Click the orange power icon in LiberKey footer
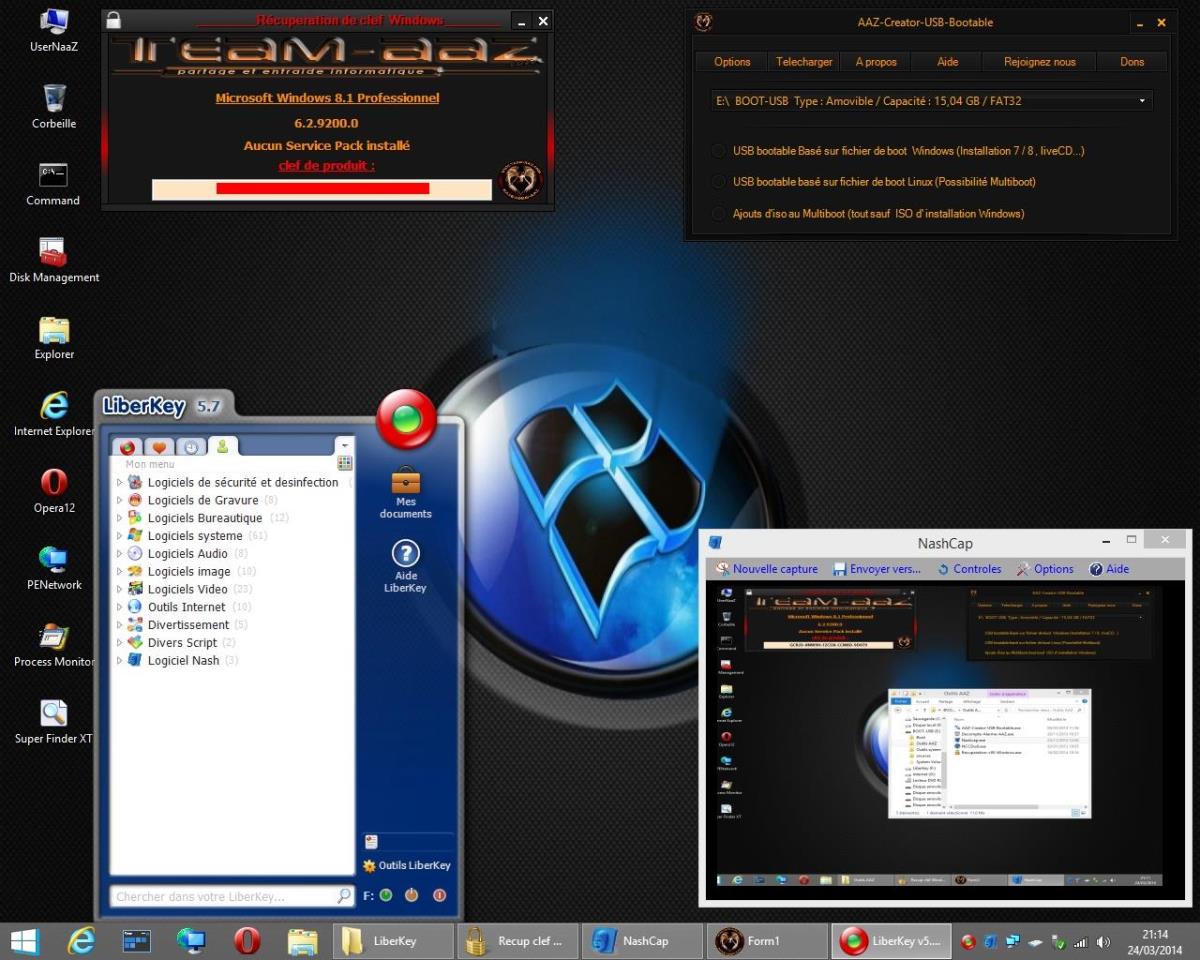Viewport: 1200px width, 960px height. (411, 895)
